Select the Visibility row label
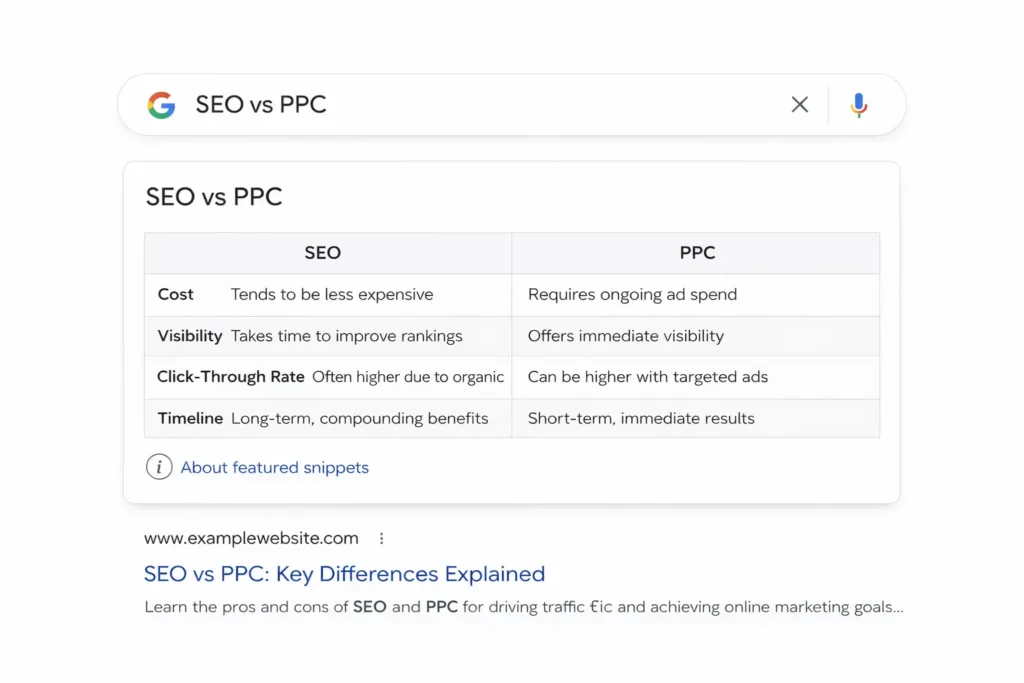The image size is (1024, 683). pyautogui.click(x=189, y=336)
